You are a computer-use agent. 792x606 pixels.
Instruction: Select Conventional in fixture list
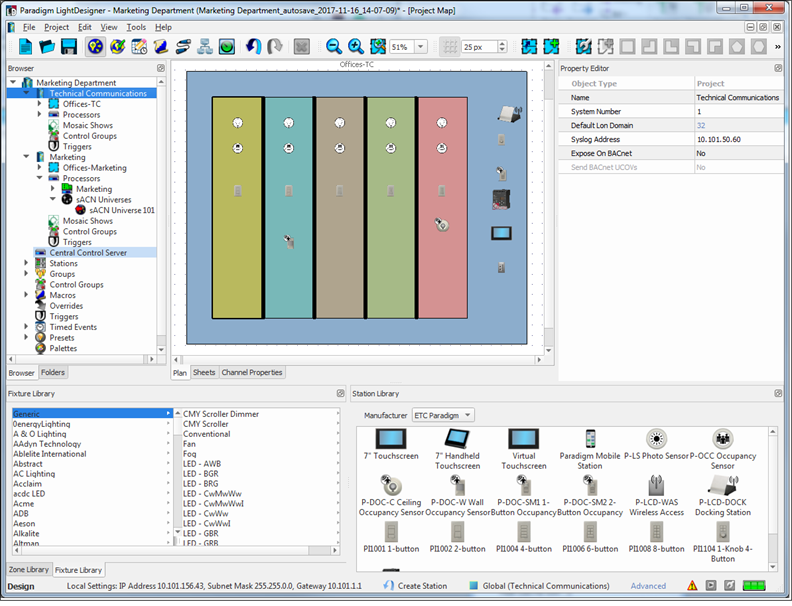coord(207,434)
